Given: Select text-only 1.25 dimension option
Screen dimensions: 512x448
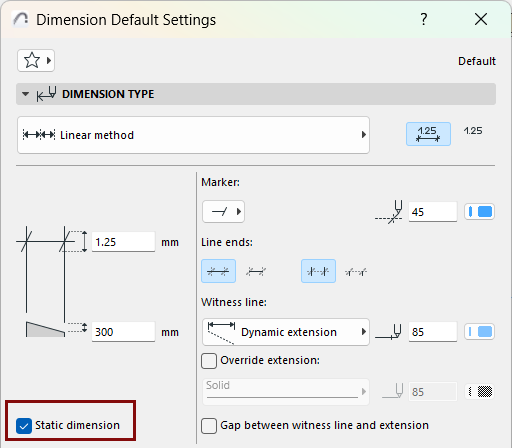Looking at the screenshot, I should [473, 131].
